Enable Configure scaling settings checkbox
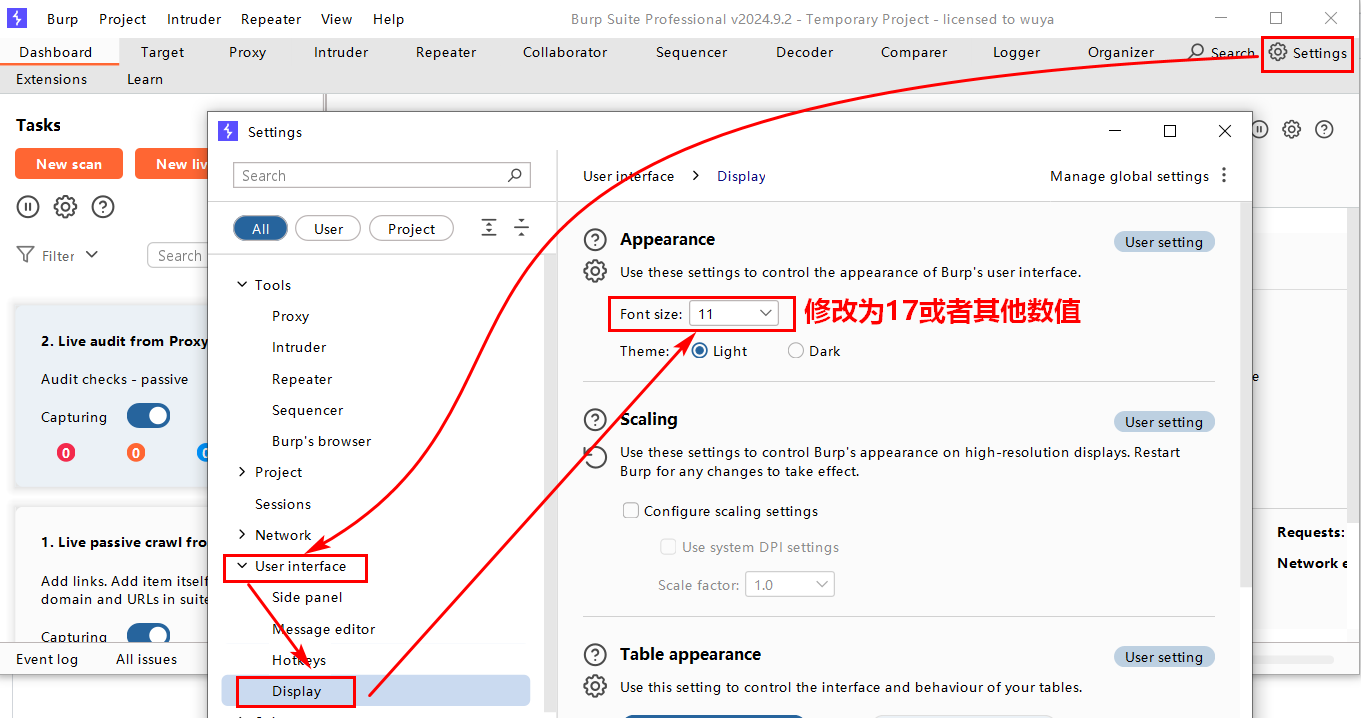Viewport: 1361px width, 718px height. point(631,510)
